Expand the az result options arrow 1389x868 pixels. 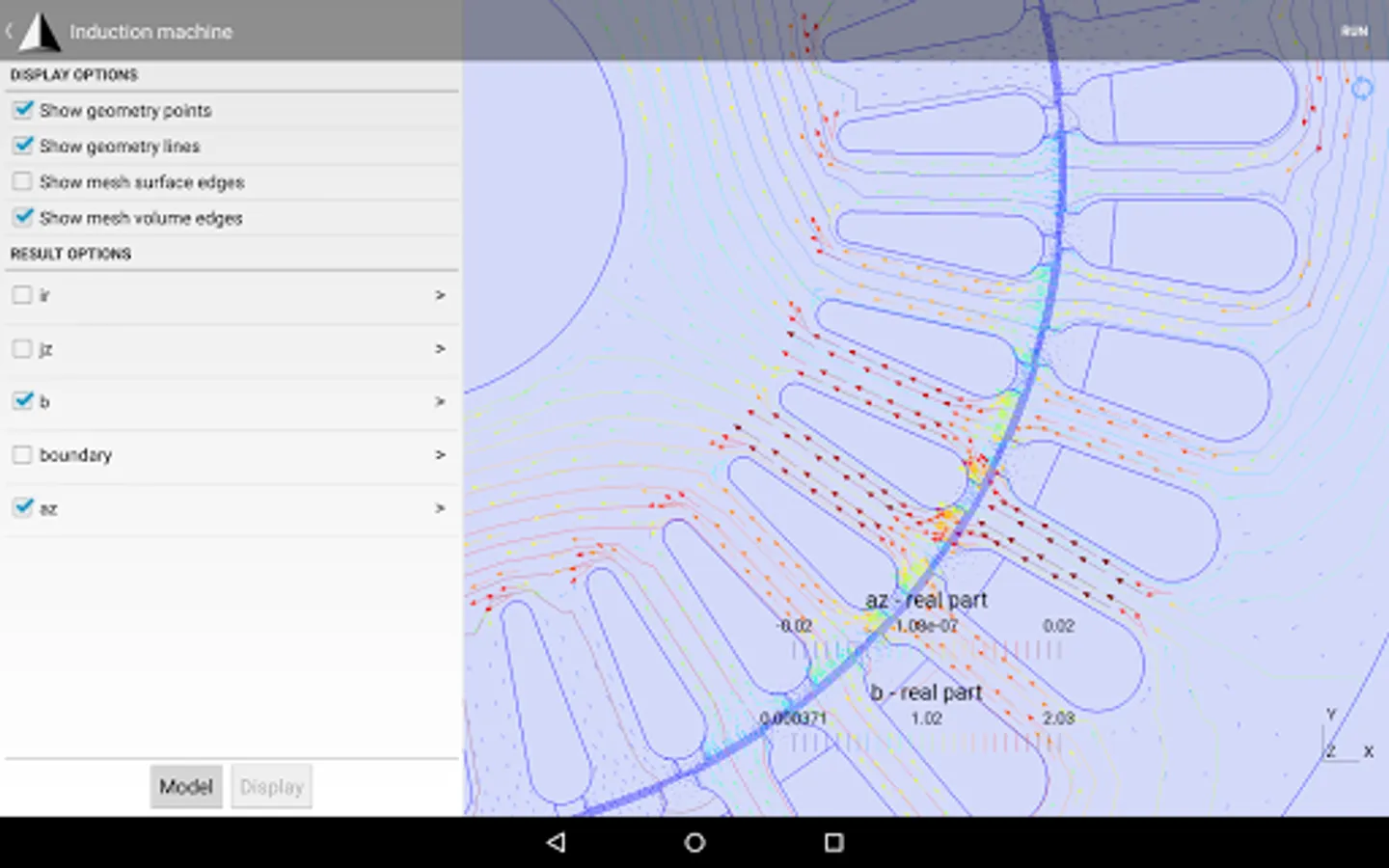tap(440, 507)
